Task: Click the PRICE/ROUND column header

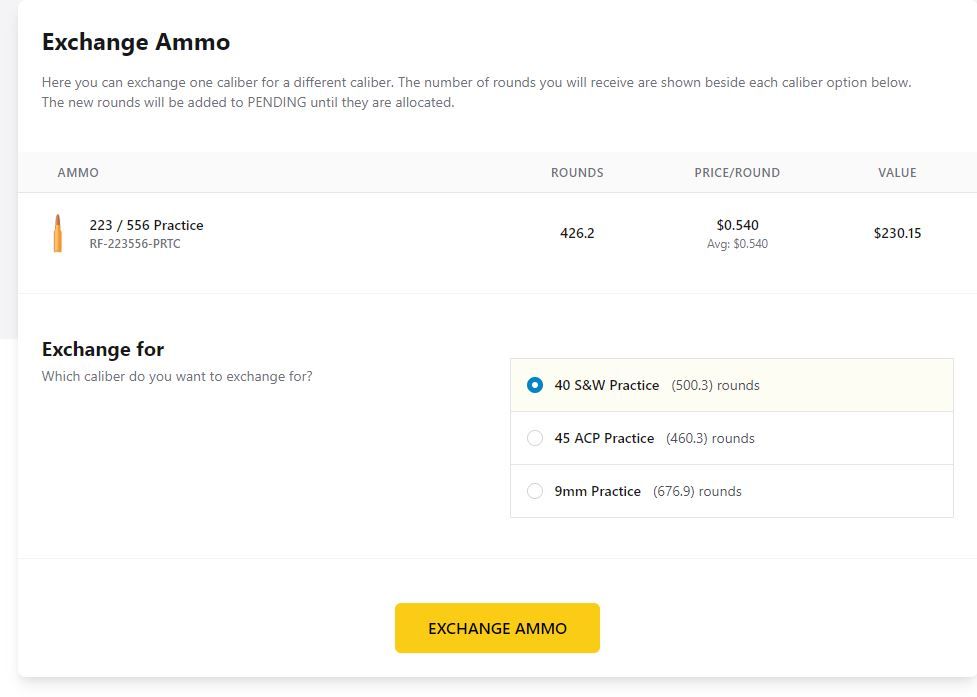Action: [737, 173]
